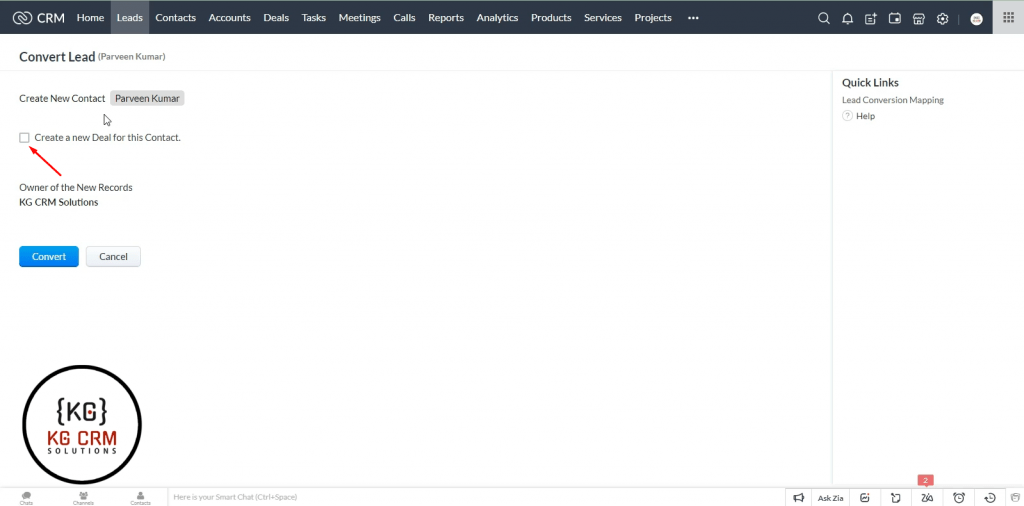The height and width of the screenshot is (506, 1024).
Task: Click the quick create plus icon
Action: coord(871,18)
